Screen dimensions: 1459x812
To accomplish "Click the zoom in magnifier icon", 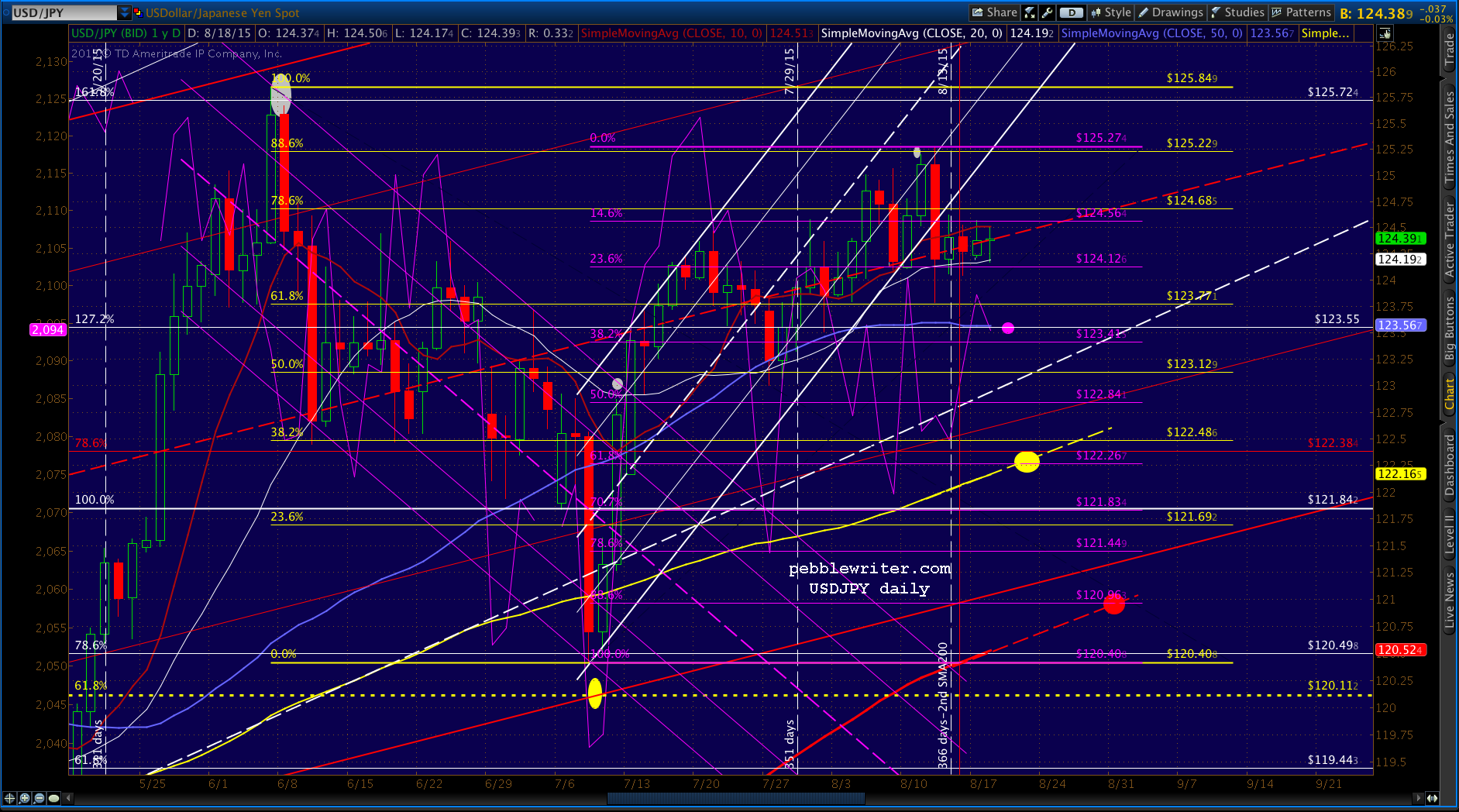I will pos(24,798).
